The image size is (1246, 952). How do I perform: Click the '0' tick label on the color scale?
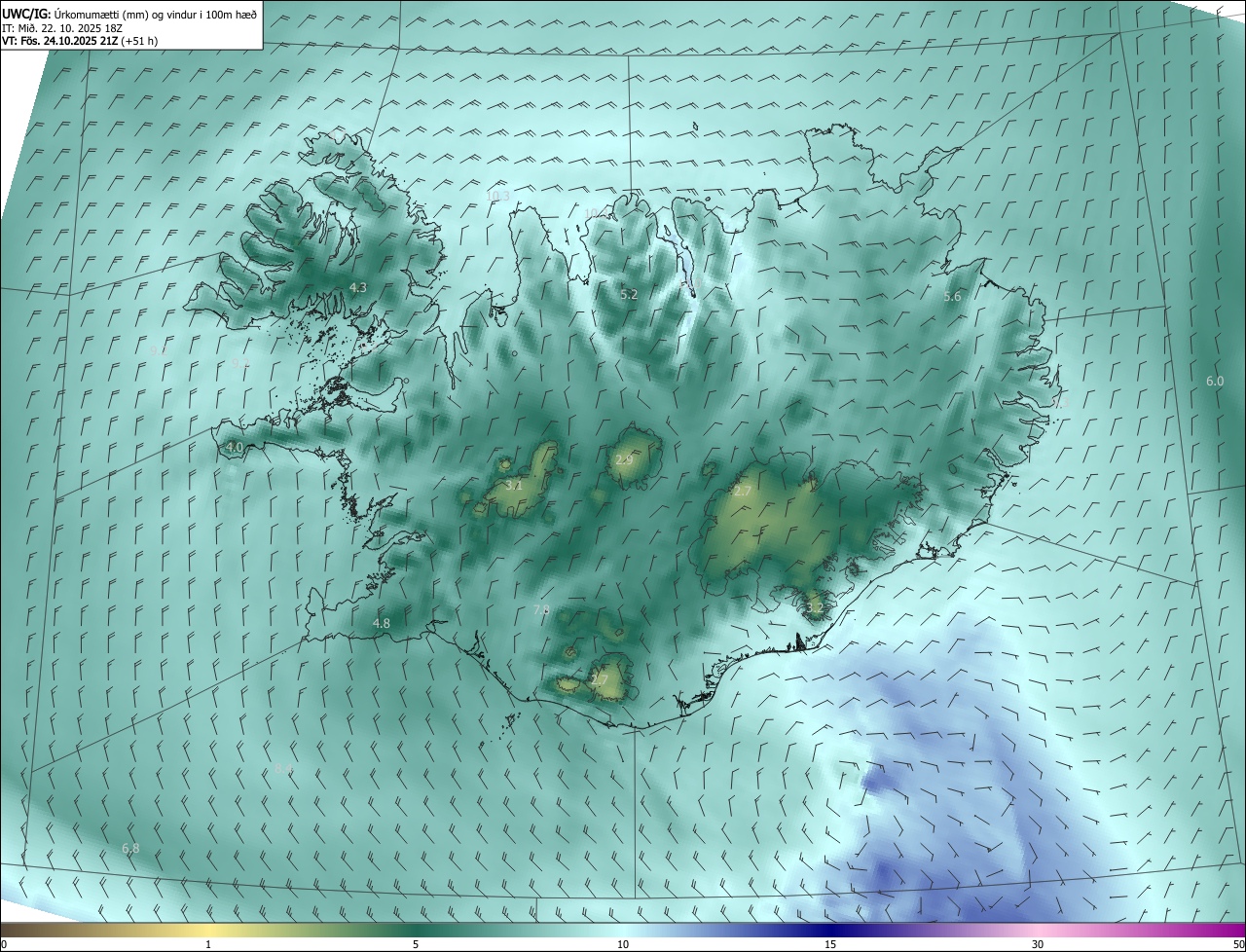click(x=4, y=944)
